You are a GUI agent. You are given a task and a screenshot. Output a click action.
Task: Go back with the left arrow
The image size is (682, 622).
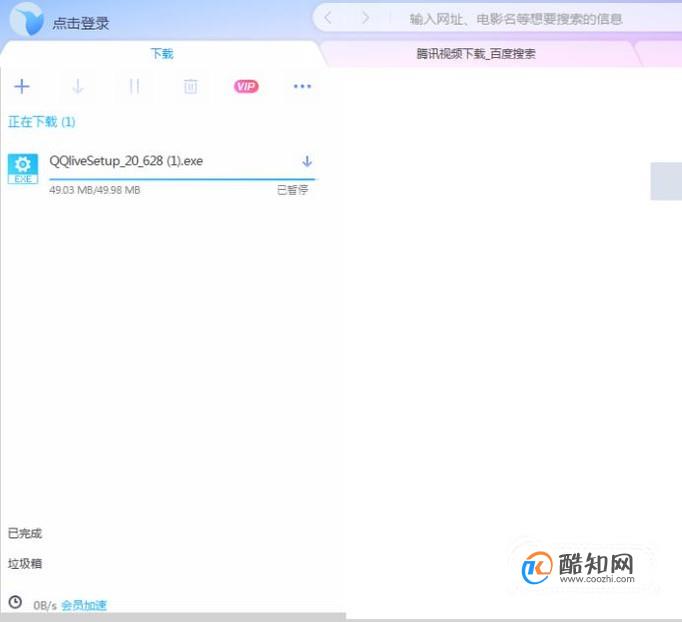(x=328, y=18)
